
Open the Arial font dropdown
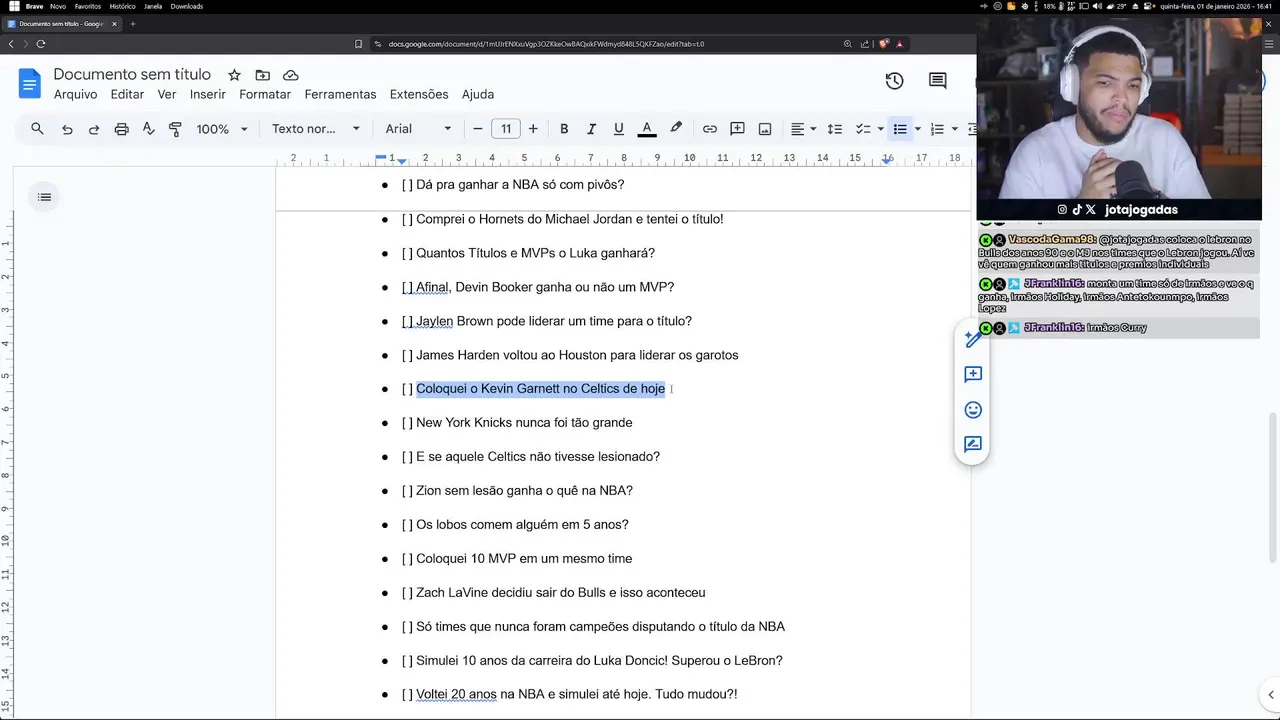pyautogui.click(x=418, y=129)
